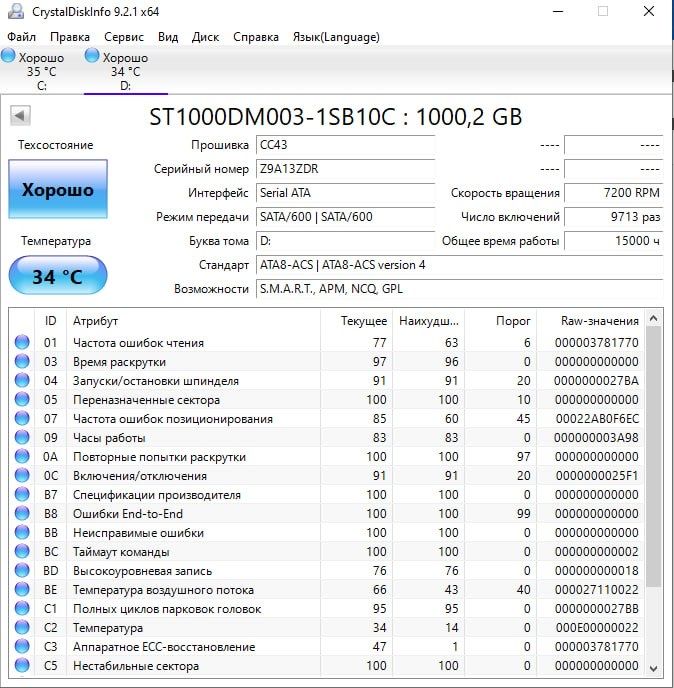This screenshot has width=674, height=688.
Task: Go to previous disk with left arrow
Action: tap(20, 116)
